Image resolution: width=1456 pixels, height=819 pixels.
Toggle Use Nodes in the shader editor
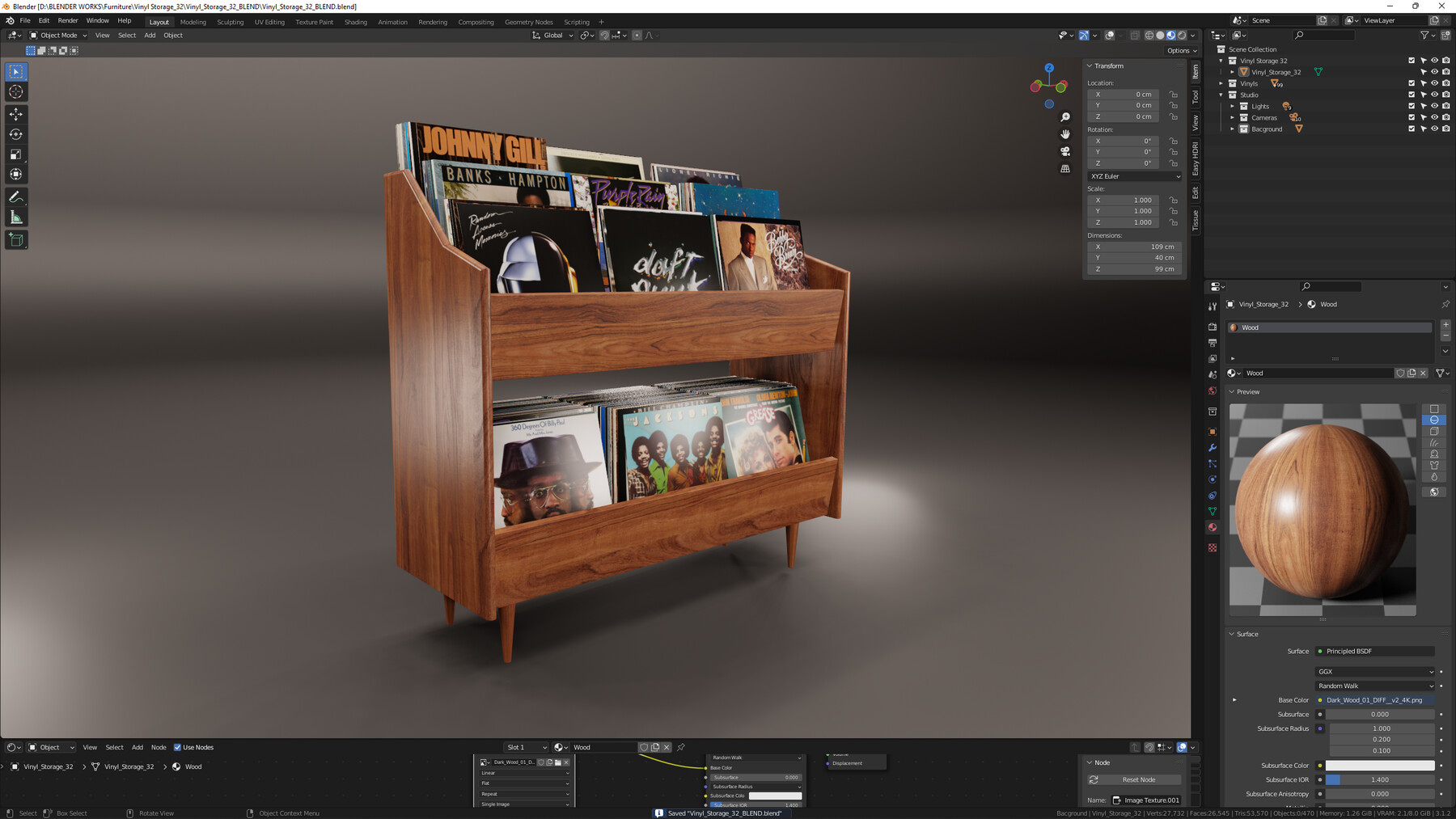[x=179, y=747]
